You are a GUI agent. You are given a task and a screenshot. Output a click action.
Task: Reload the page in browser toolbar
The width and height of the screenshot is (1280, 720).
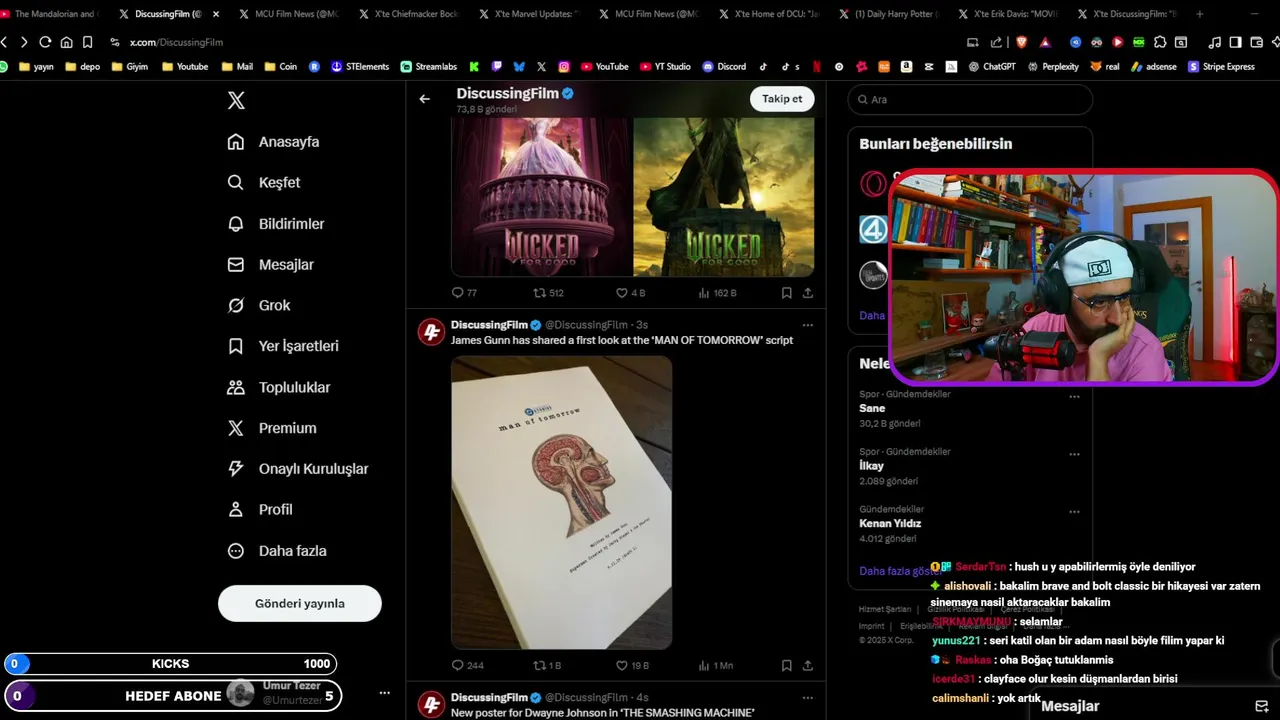[45, 42]
